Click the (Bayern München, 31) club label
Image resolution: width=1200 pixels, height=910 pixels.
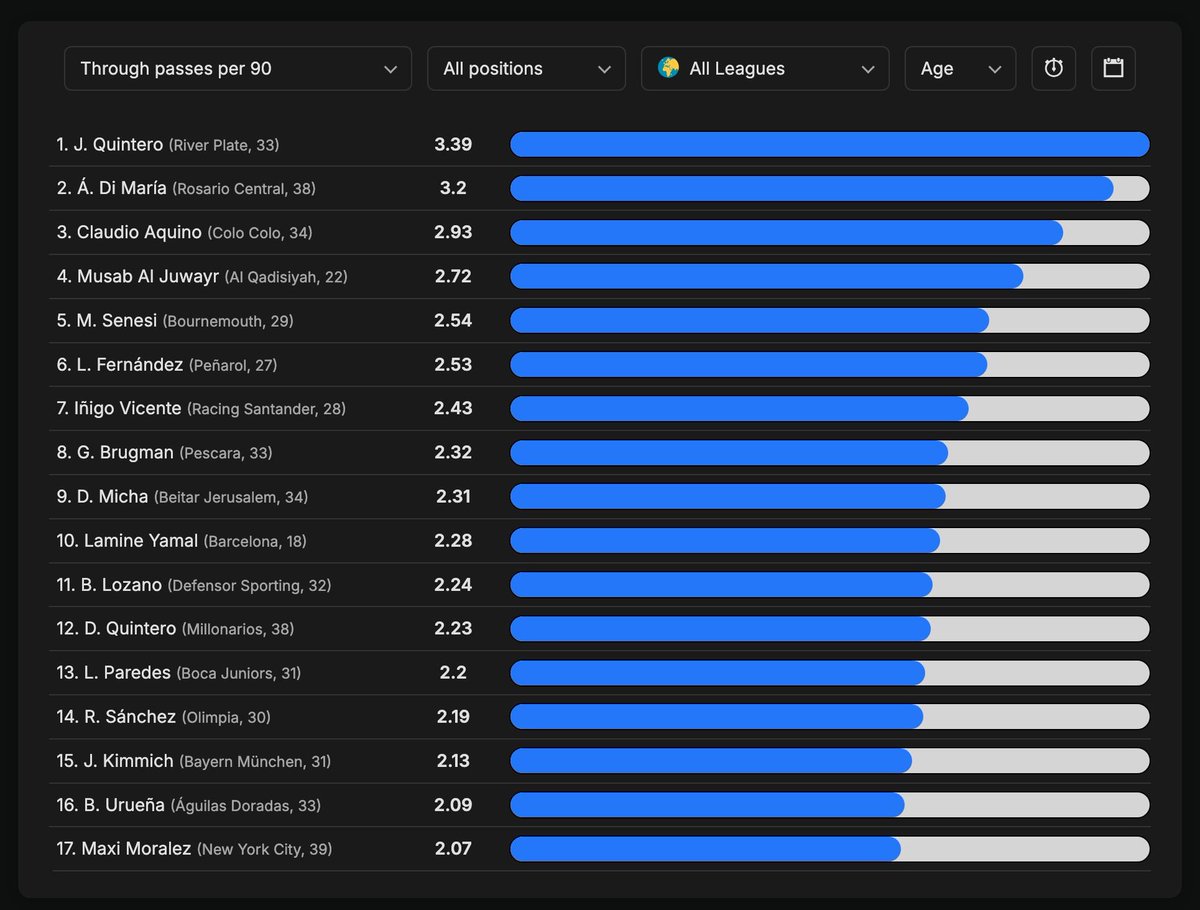(255, 762)
